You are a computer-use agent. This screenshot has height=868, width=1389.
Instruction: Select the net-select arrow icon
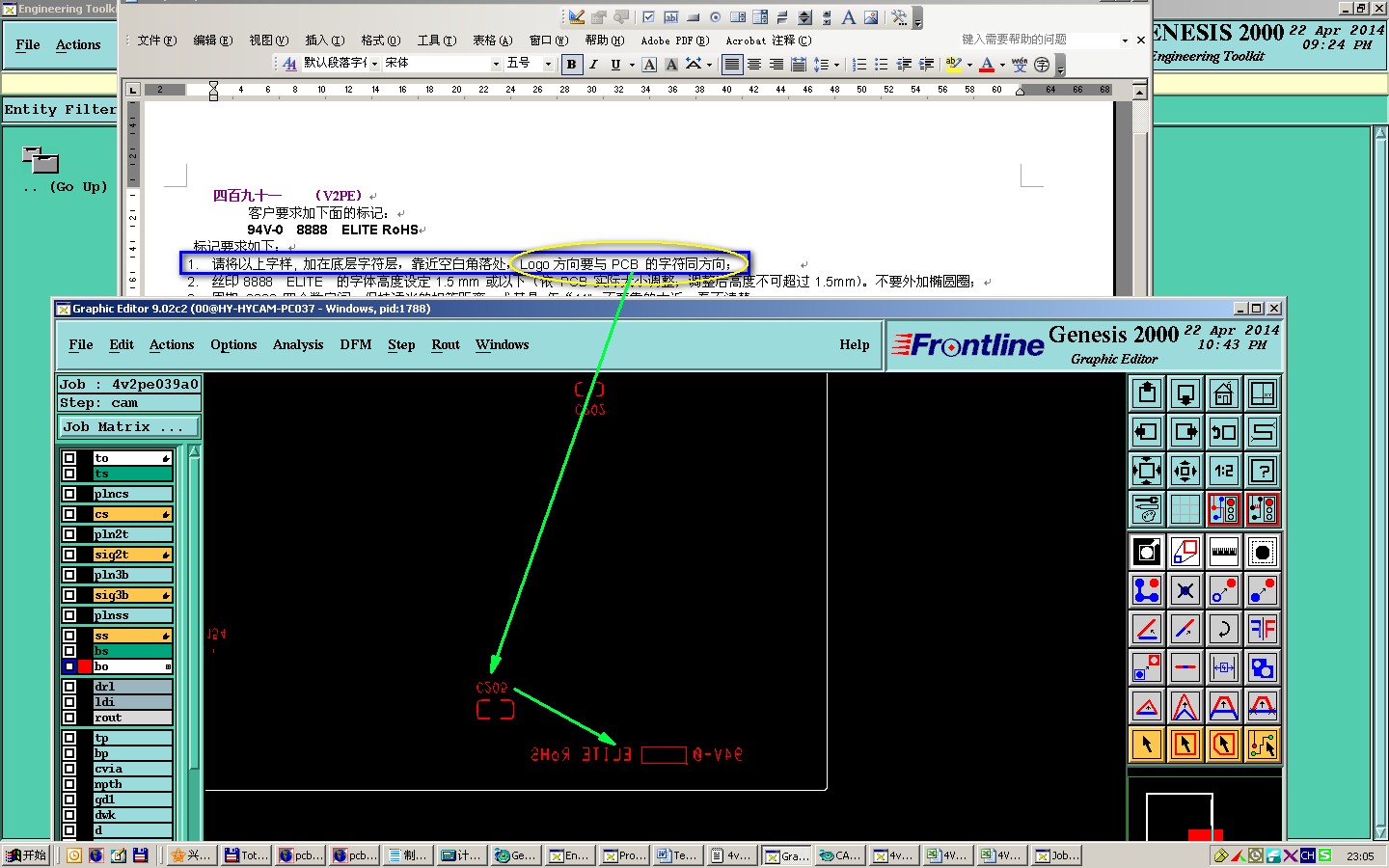coord(1263,745)
